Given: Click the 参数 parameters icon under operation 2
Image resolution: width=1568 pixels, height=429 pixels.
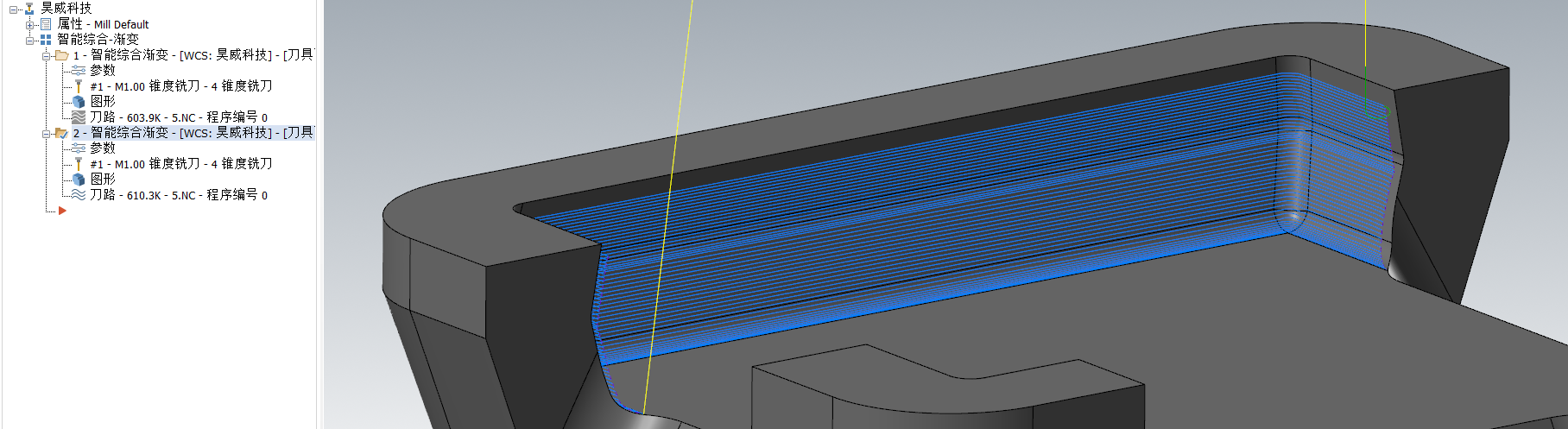Looking at the screenshot, I should click(79, 148).
